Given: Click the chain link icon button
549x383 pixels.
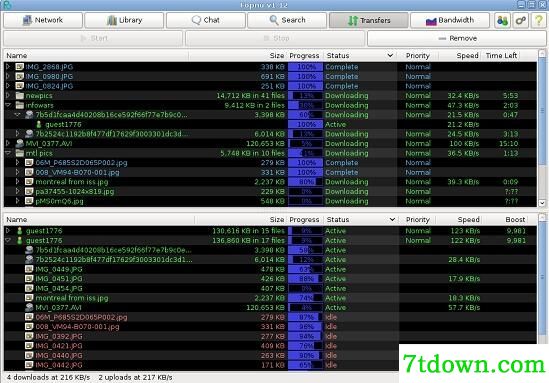Looking at the screenshot, I should [520, 20].
